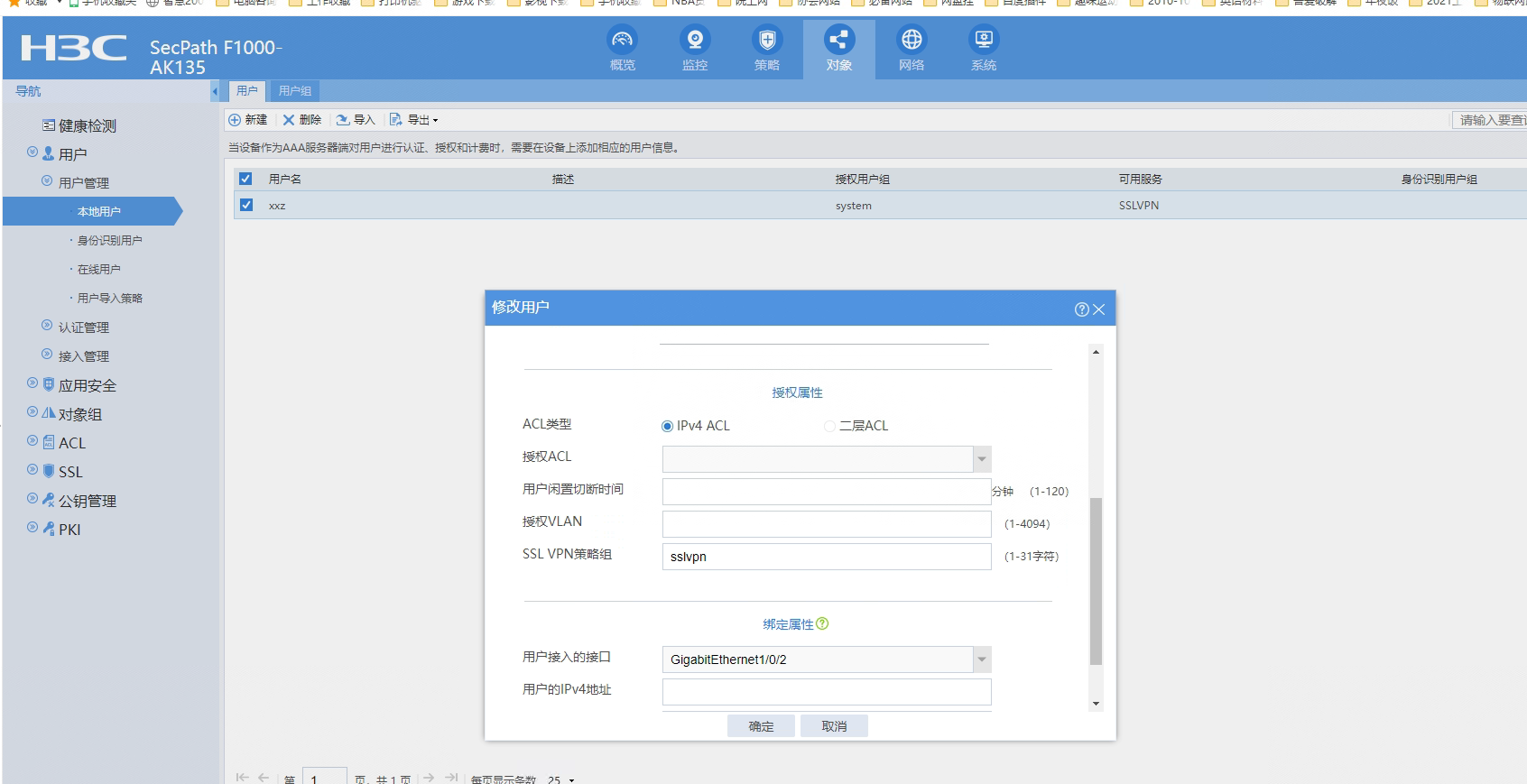
Task: Click the person icon beside 用户
Action: (x=49, y=153)
